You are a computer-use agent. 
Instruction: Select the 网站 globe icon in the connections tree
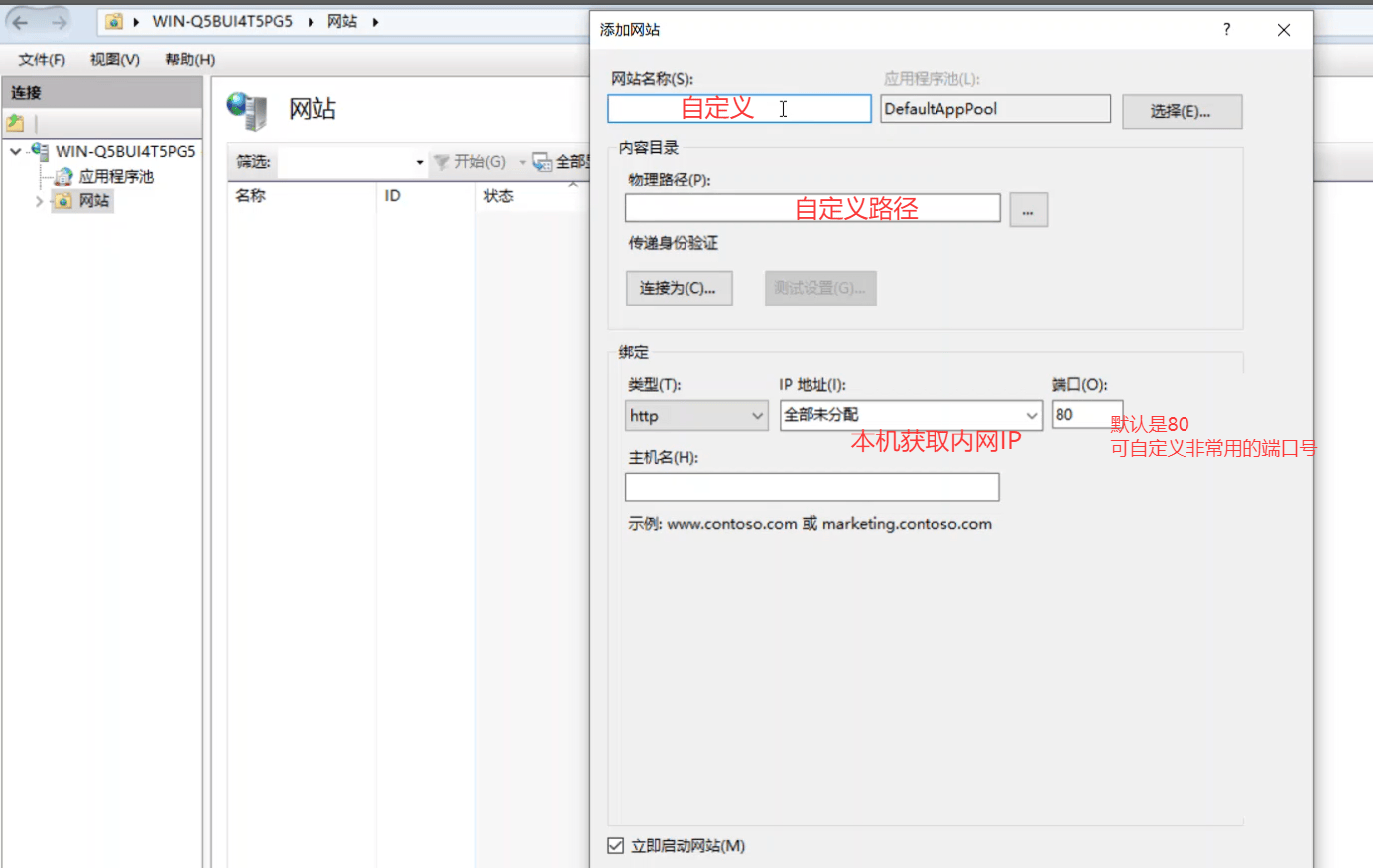tap(62, 201)
